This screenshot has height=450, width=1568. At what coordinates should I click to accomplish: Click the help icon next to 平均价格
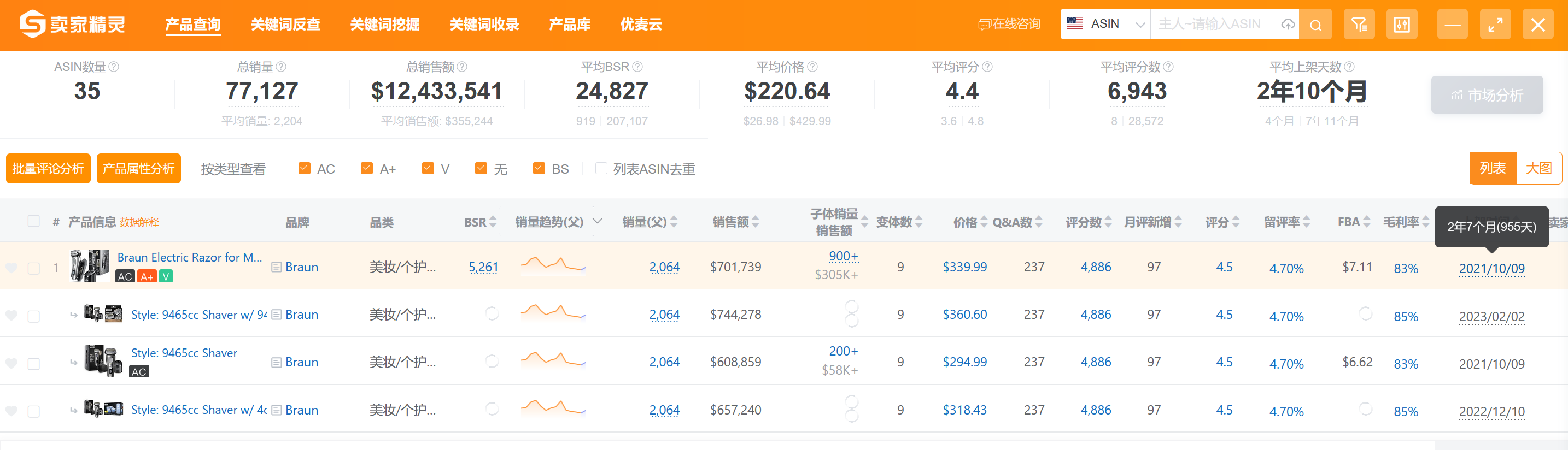(x=812, y=66)
